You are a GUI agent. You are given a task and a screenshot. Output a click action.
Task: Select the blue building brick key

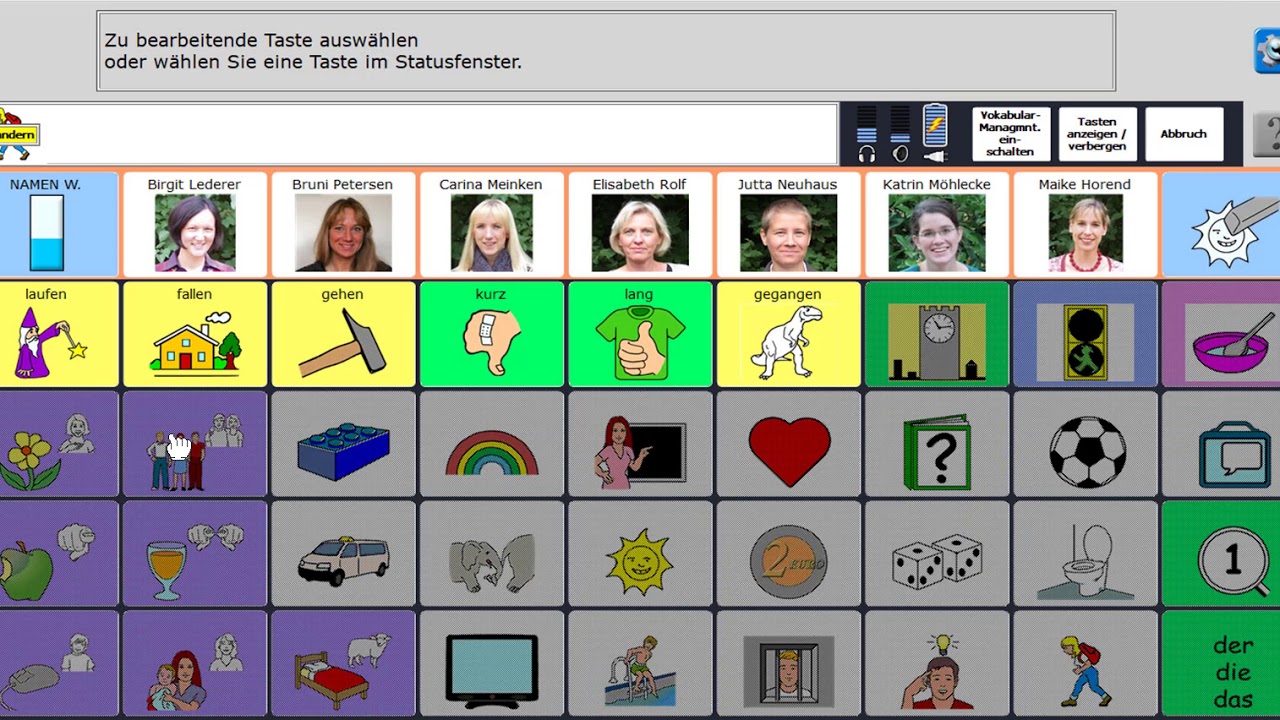(343, 444)
